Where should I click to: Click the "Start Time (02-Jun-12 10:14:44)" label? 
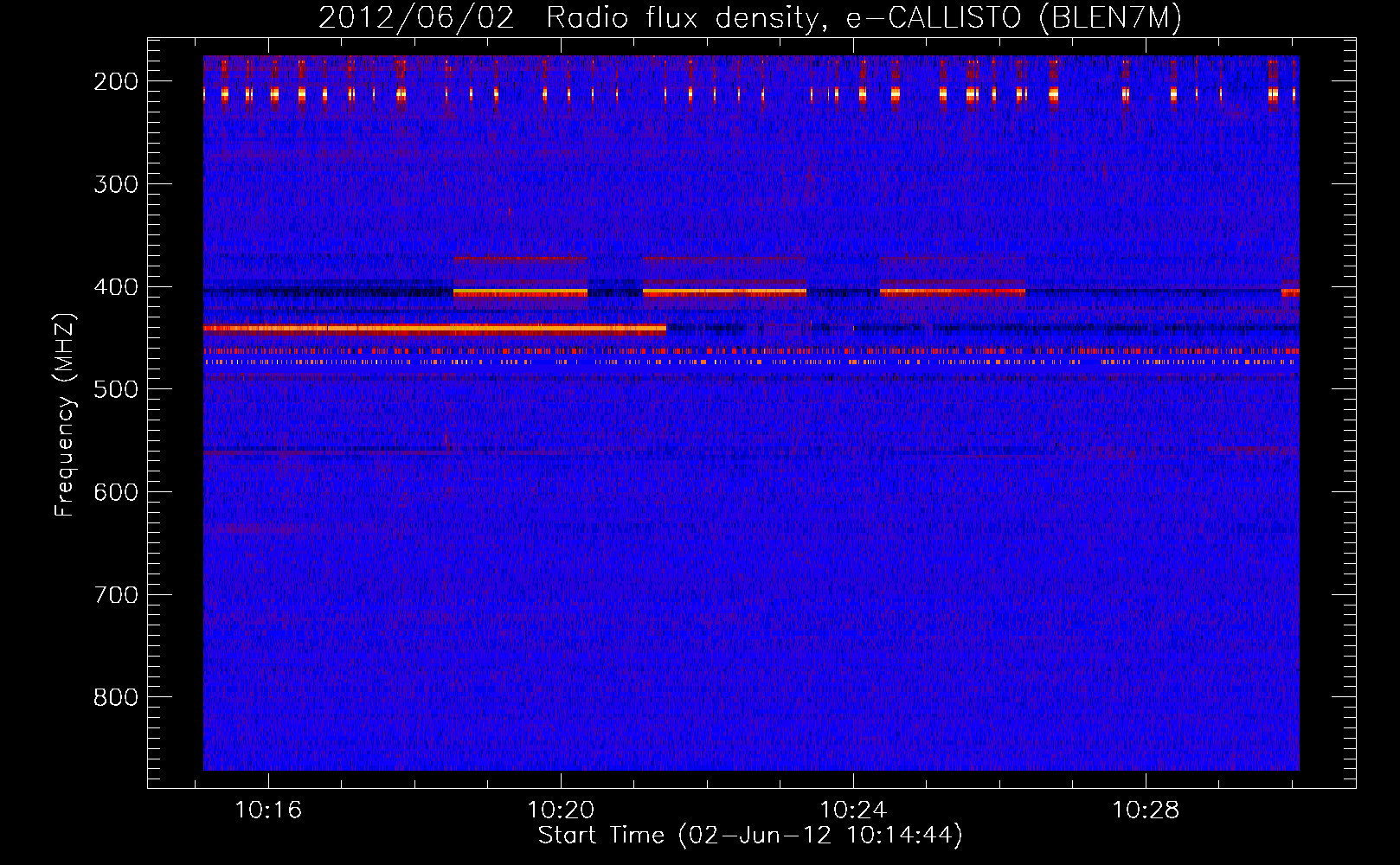(x=750, y=836)
